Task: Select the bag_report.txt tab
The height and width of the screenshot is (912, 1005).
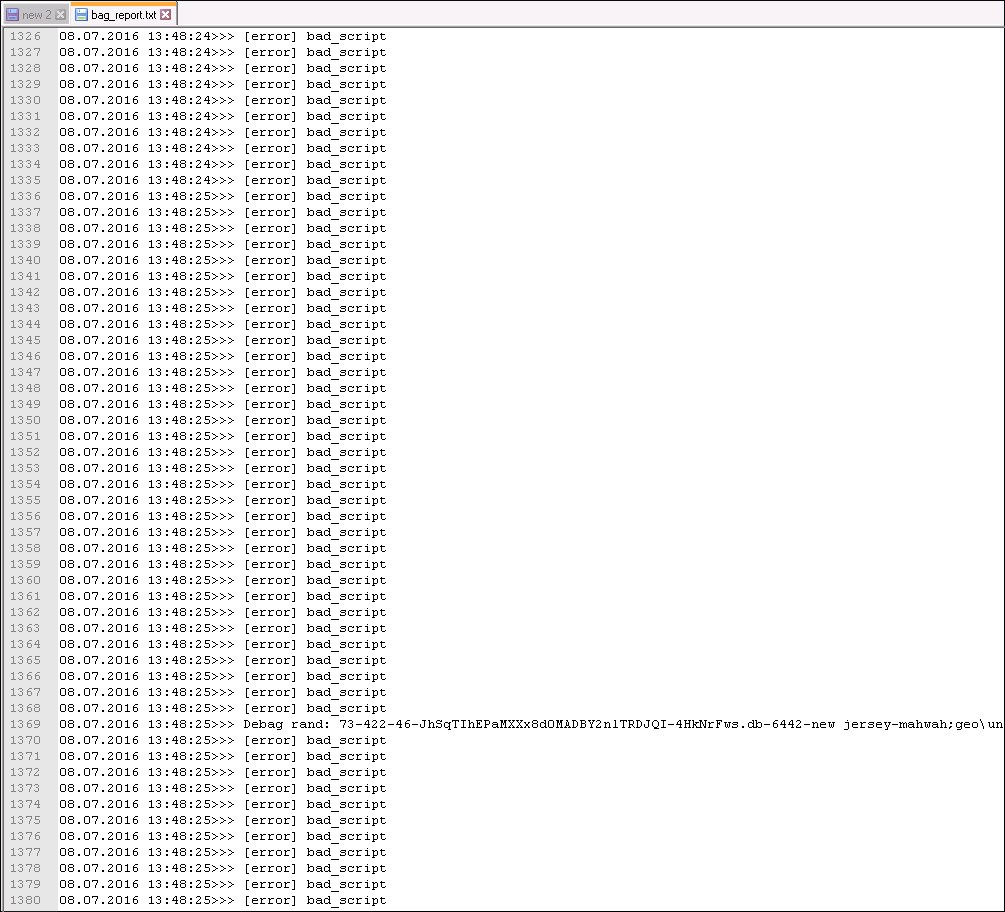Action: pos(123,14)
